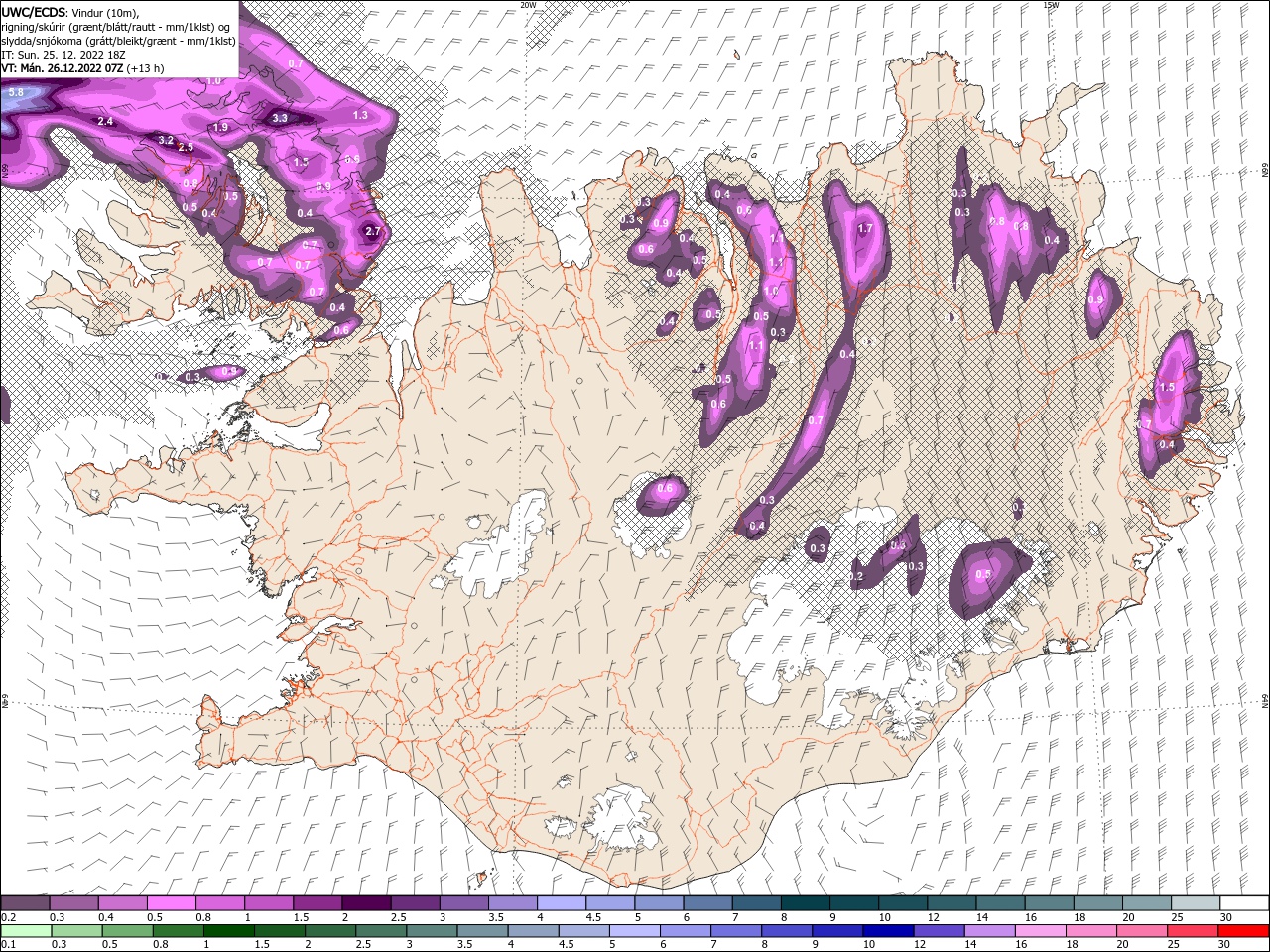The height and width of the screenshot is (952, 1270).
Task: Click the snow scale swatch between 3 and 3.5
Action: [x=463, y=903]
